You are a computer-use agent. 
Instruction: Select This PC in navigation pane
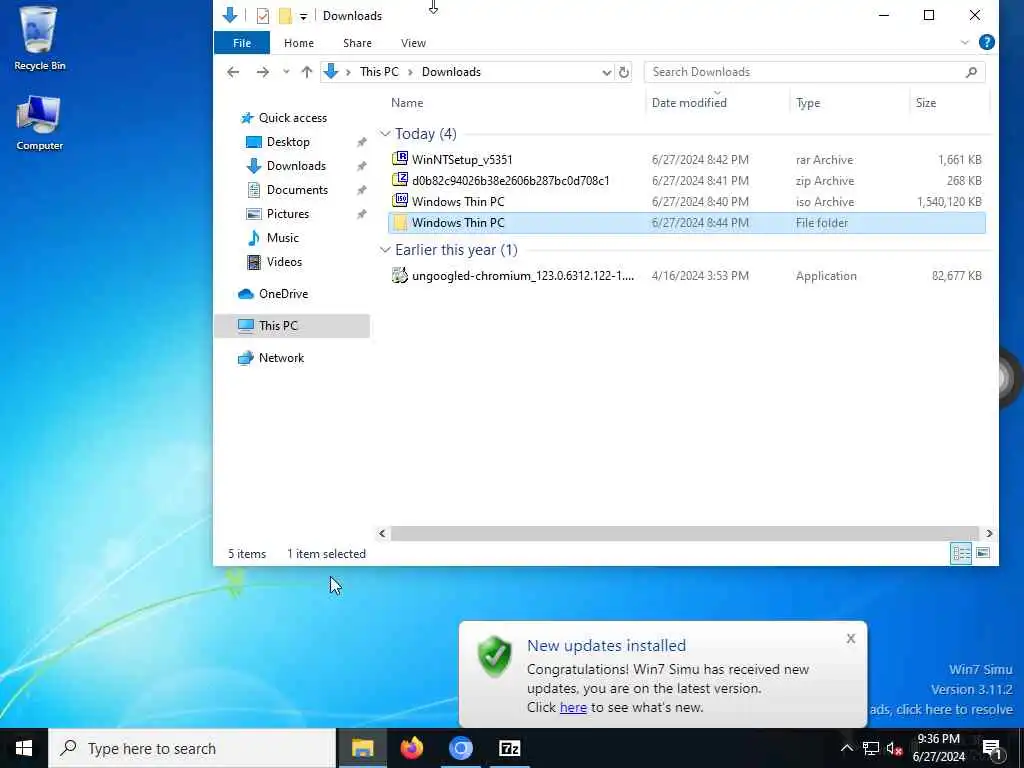point(291,326)
